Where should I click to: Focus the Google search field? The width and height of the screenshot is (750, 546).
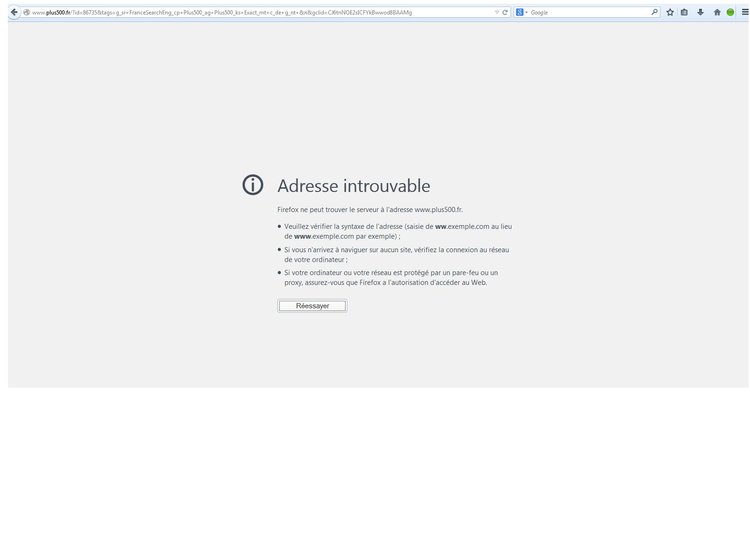589,12
